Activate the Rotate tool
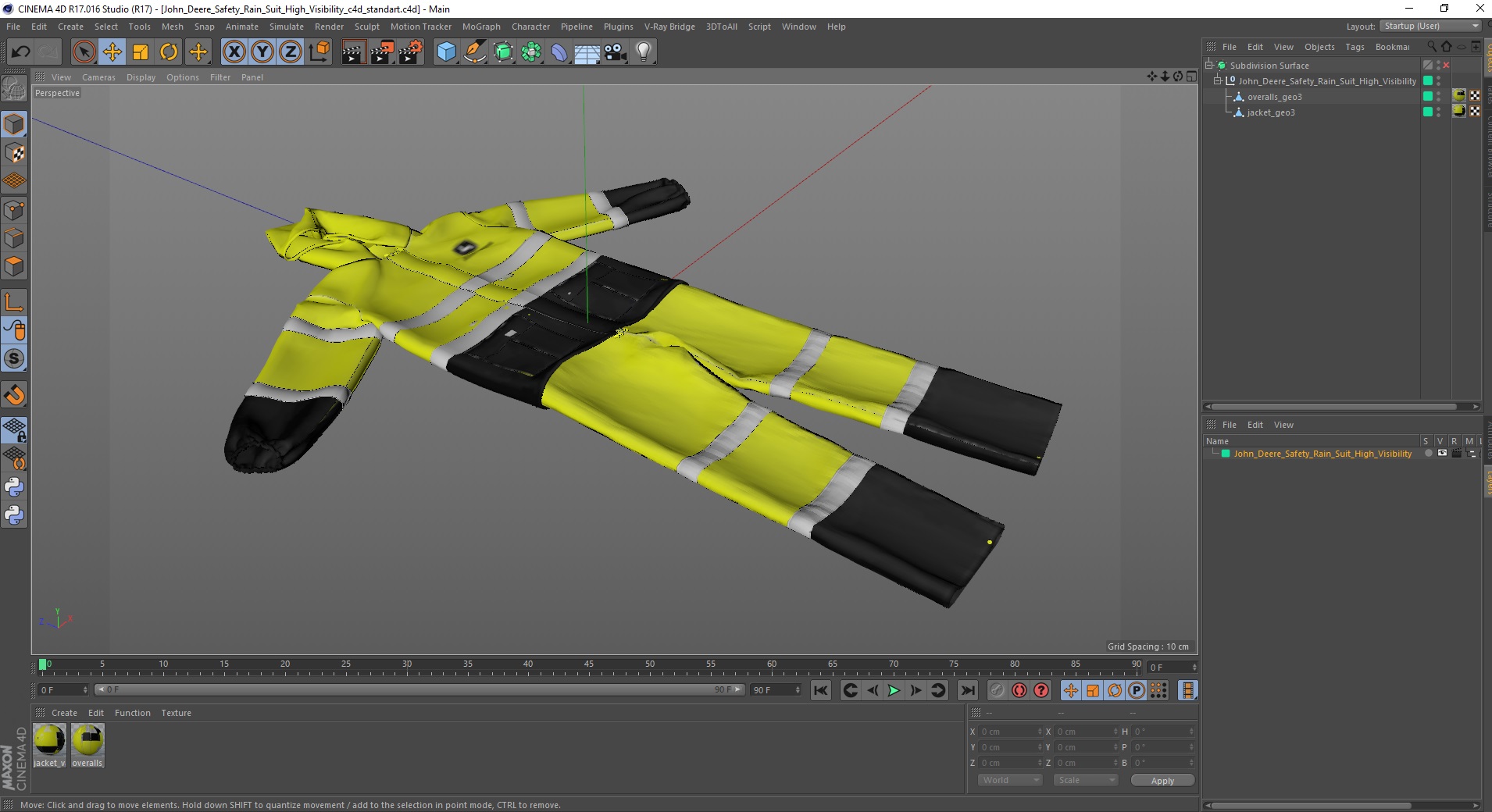 [169, 52]
